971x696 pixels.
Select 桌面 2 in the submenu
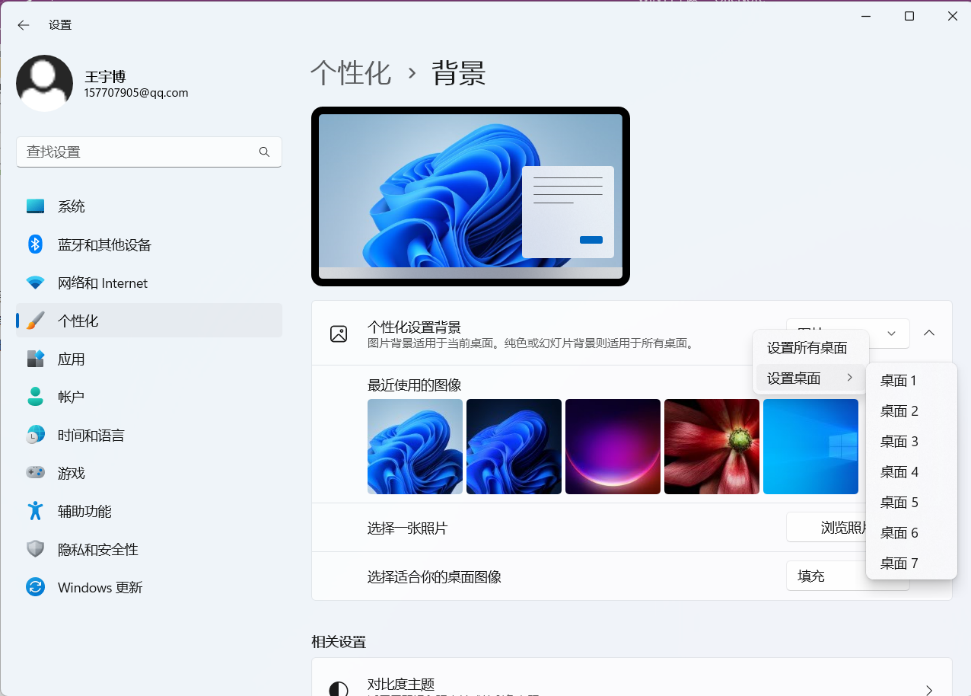pyautogui.click(x=912, y=411)
